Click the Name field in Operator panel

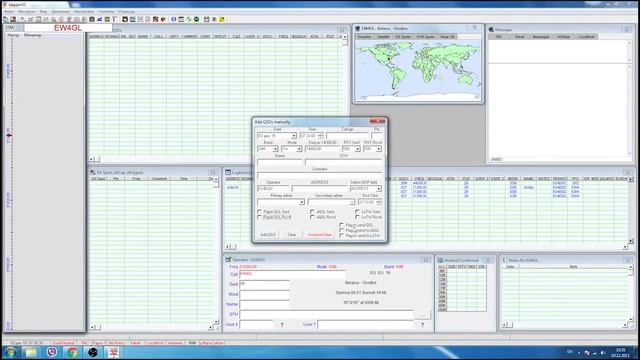264,304
